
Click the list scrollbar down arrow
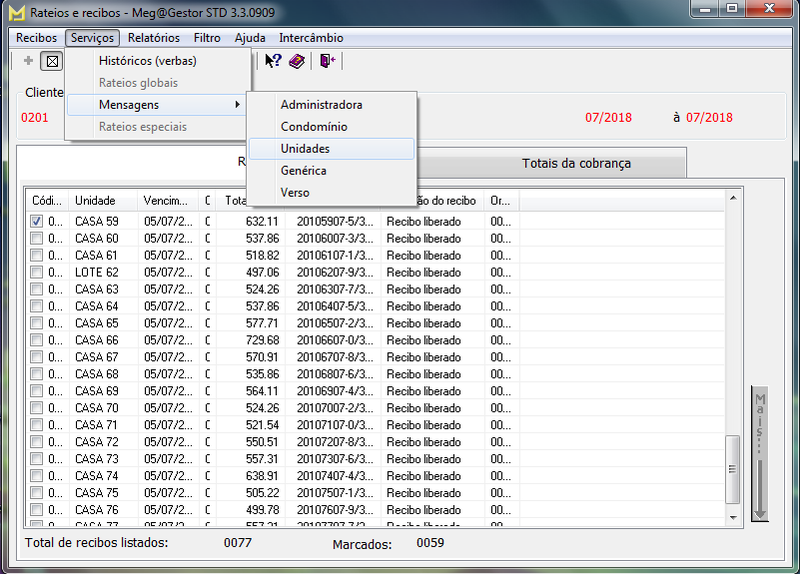[733, 518]
